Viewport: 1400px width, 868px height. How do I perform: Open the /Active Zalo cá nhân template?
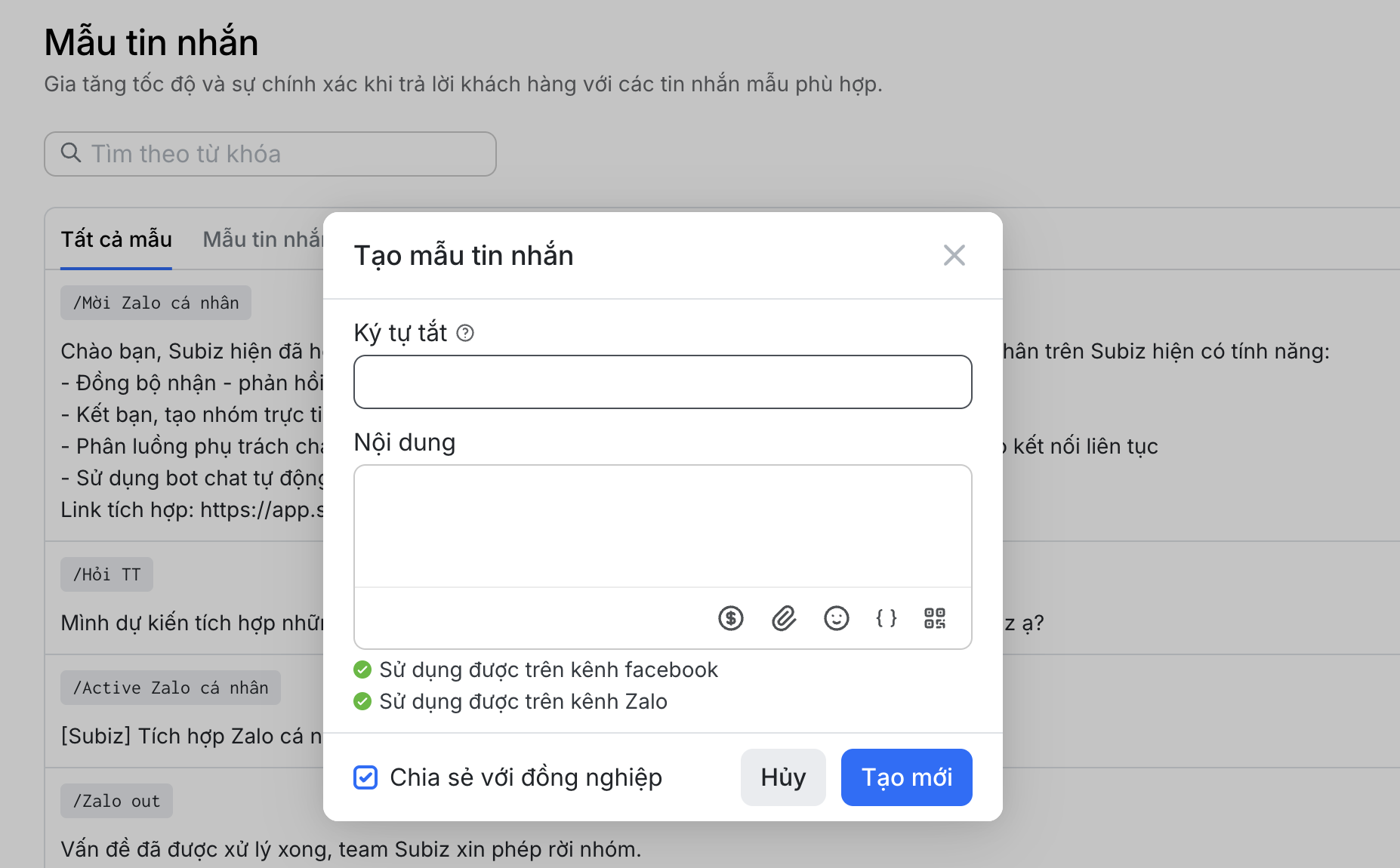(170, 688)
